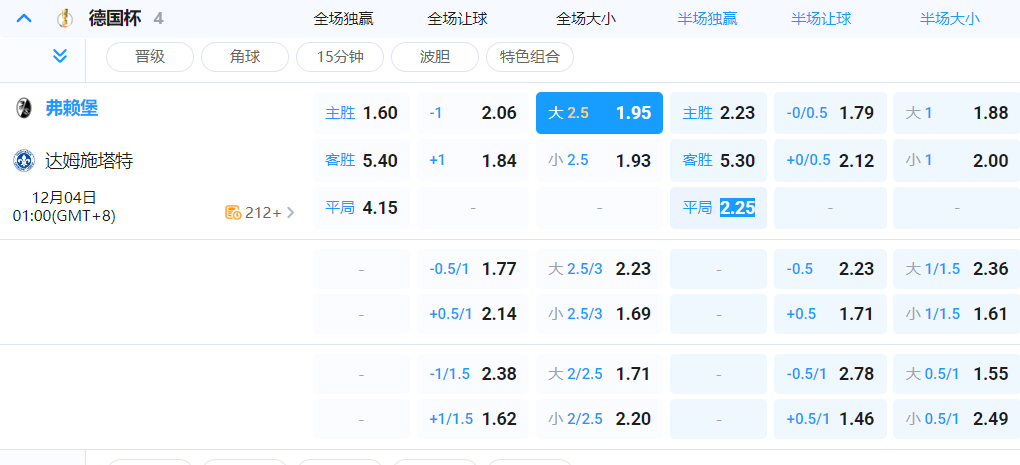Screen dimensions: 1020x465
Task: Click the 半场独赢 column header
Action: tap(707, 19)
